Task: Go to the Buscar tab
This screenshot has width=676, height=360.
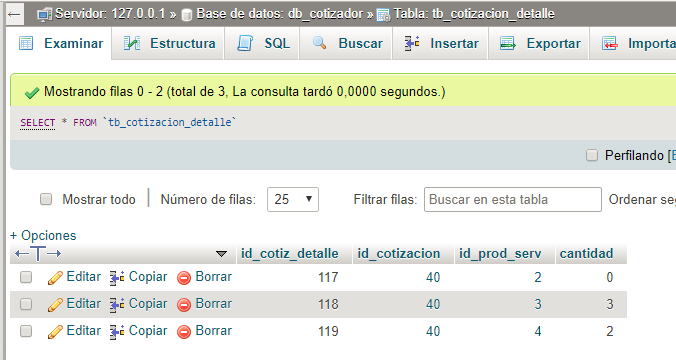Action: point(347,43)
